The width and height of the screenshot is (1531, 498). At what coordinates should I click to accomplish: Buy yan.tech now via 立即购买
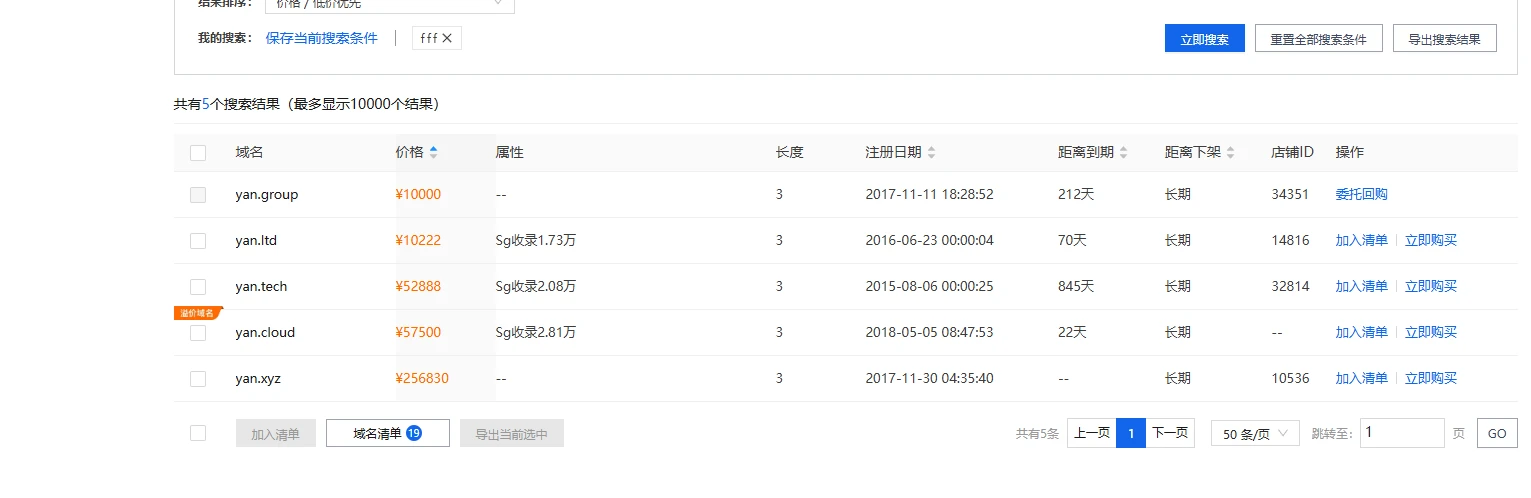point(1431,287)
